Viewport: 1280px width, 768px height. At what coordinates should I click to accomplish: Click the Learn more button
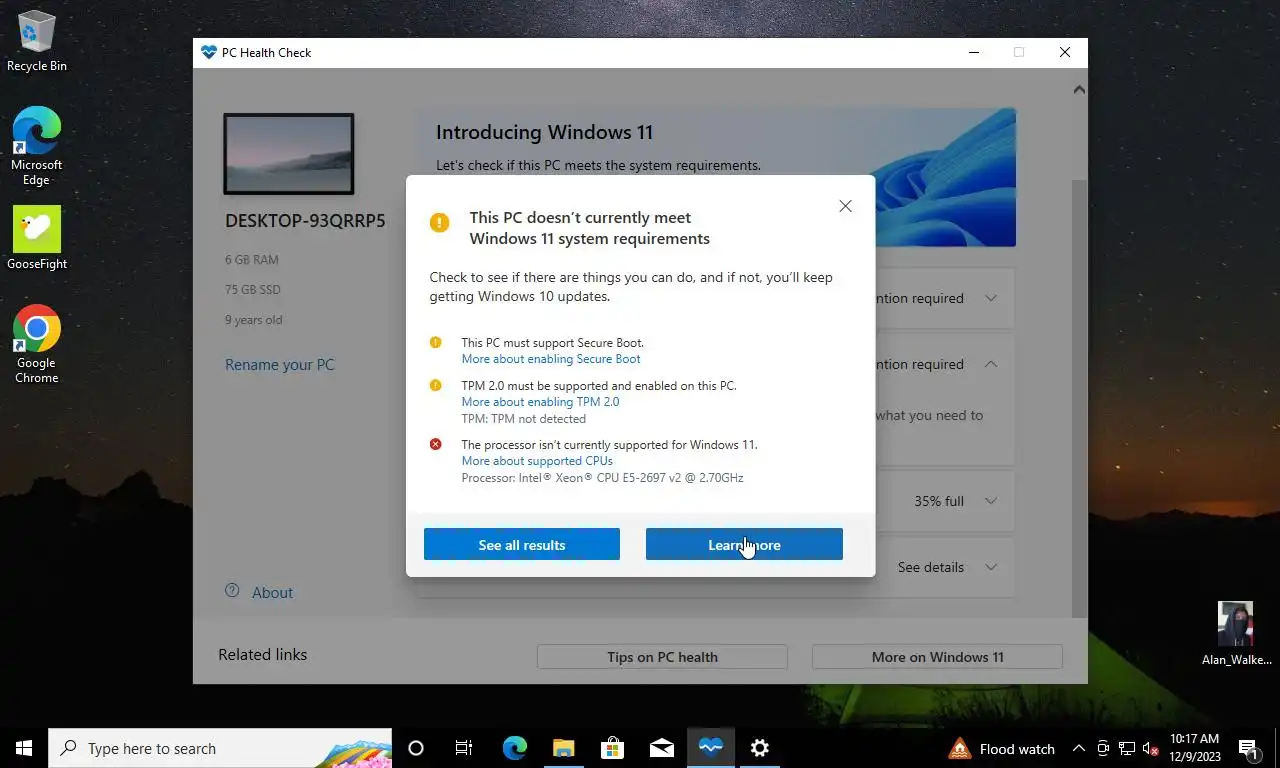coord(744,544)
